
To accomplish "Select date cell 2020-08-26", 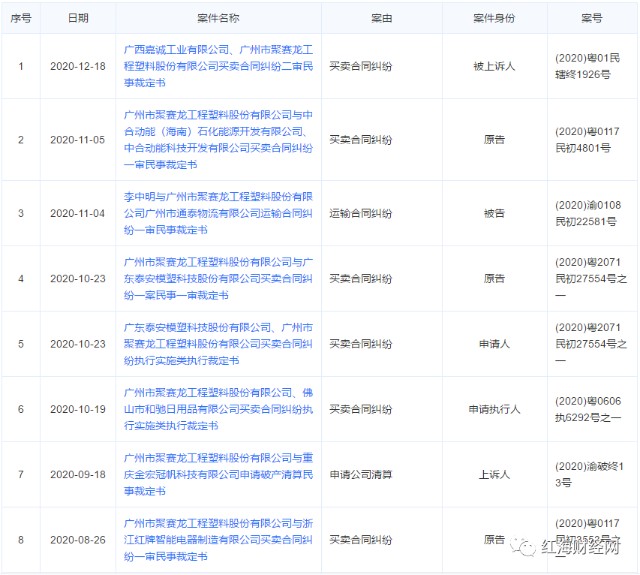I will pyautogui.click(x=78, y=539).
